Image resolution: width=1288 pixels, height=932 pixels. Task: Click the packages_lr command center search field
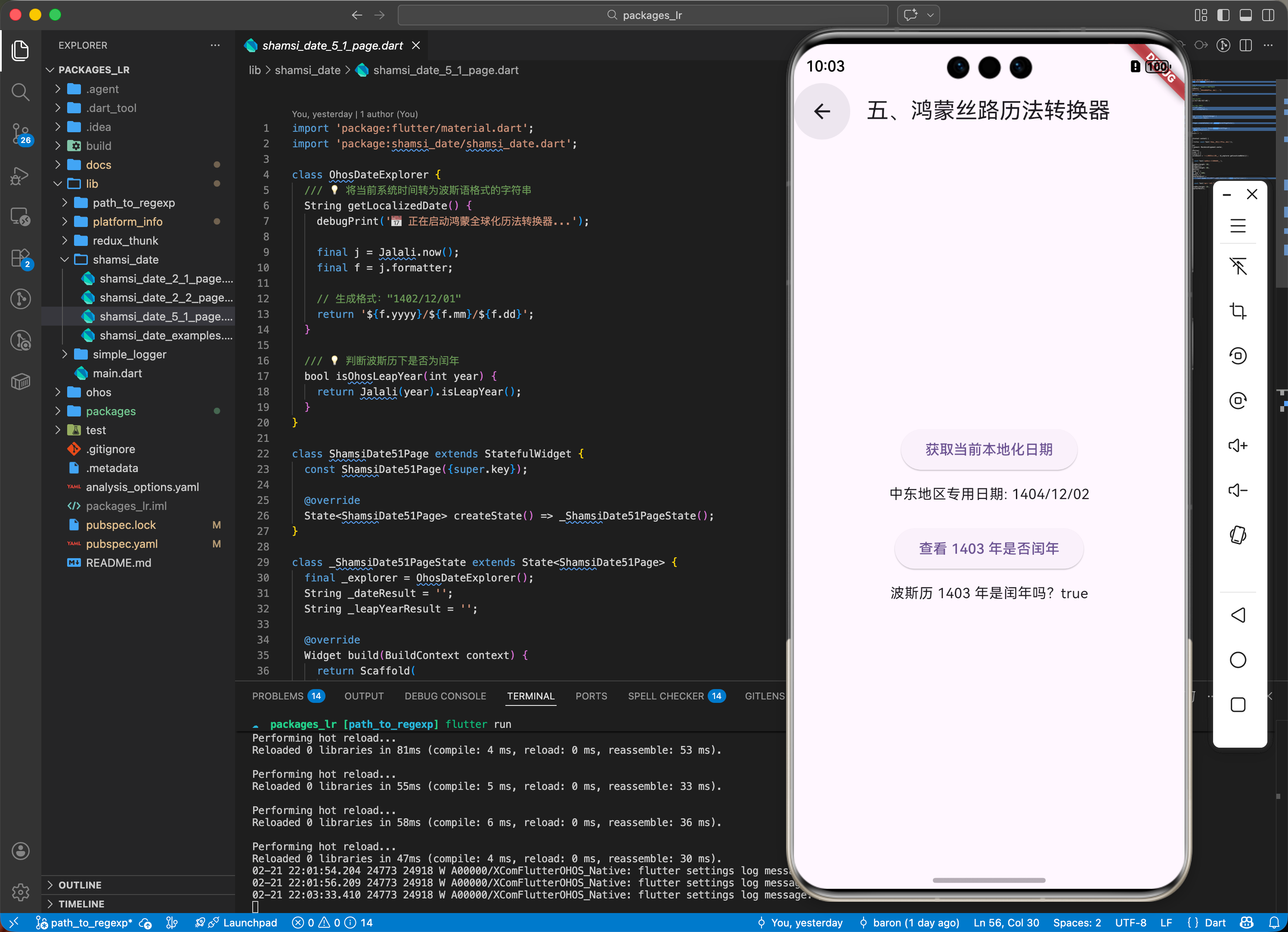tap(643, 16)
